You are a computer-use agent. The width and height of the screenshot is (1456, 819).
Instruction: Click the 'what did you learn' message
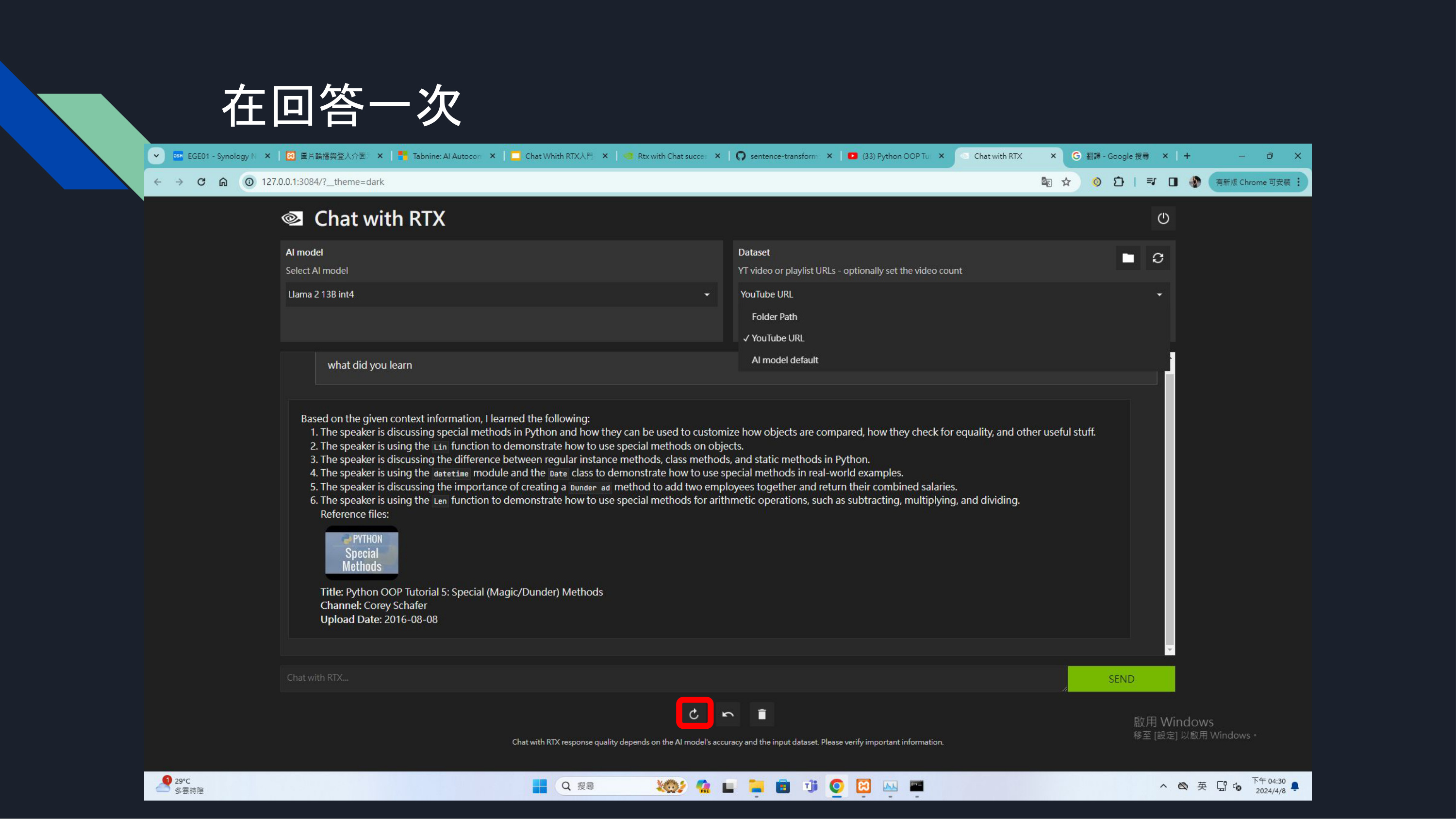(x=370, y=364)
